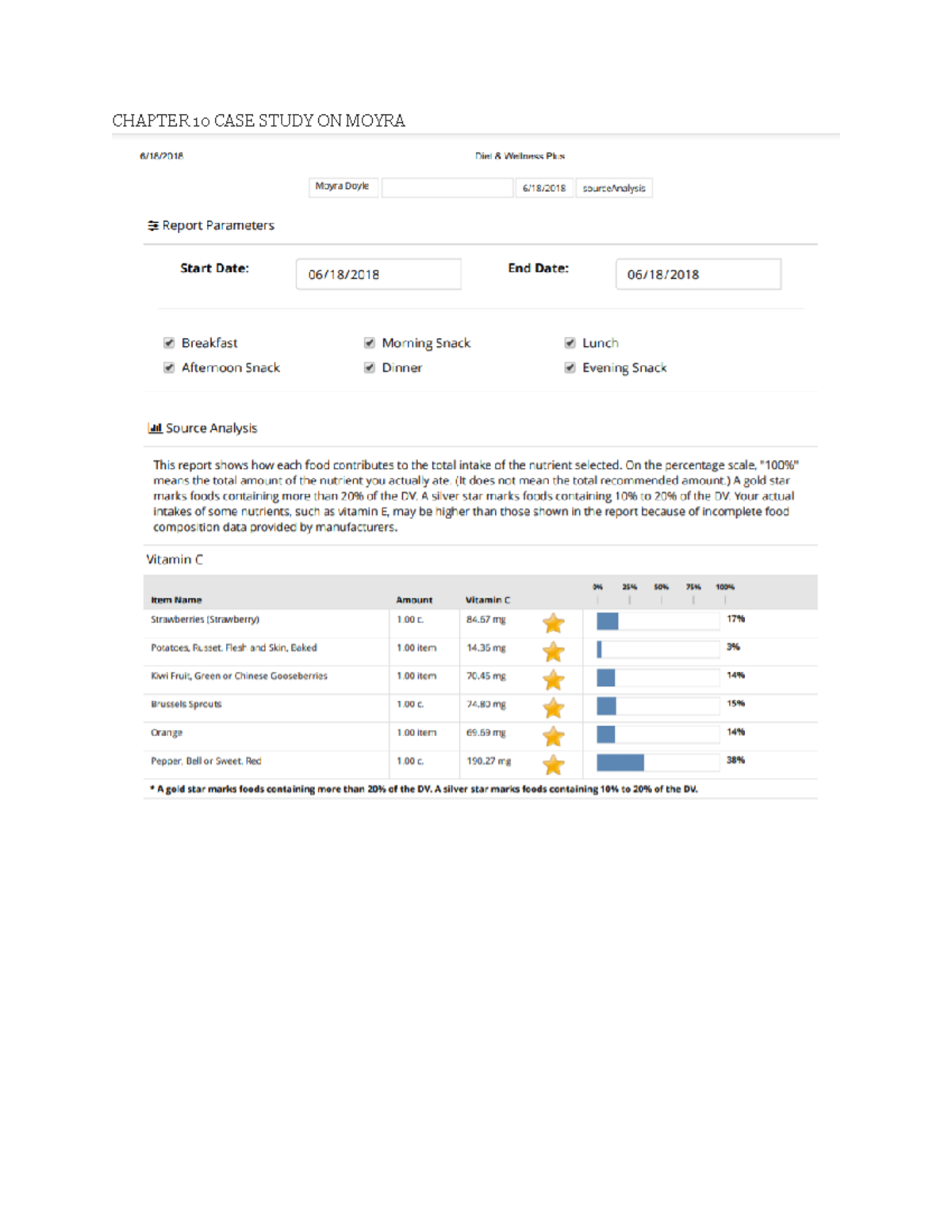The image size is (952, 1232).
Task: Click the End Date field
Action: 698,274
